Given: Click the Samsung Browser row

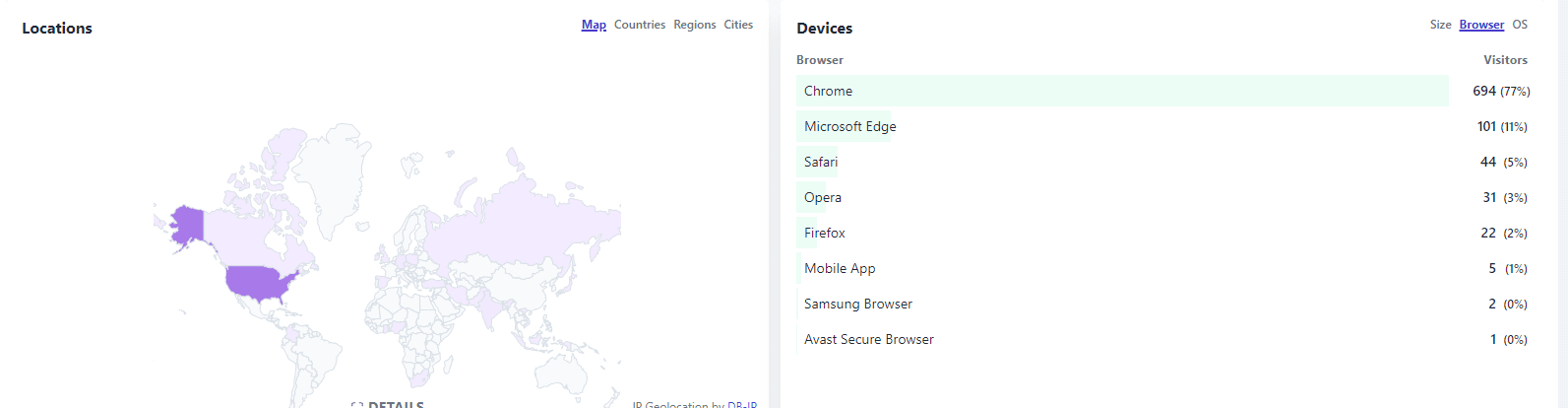Looking at the screenshot, I should pos(1163,304).
